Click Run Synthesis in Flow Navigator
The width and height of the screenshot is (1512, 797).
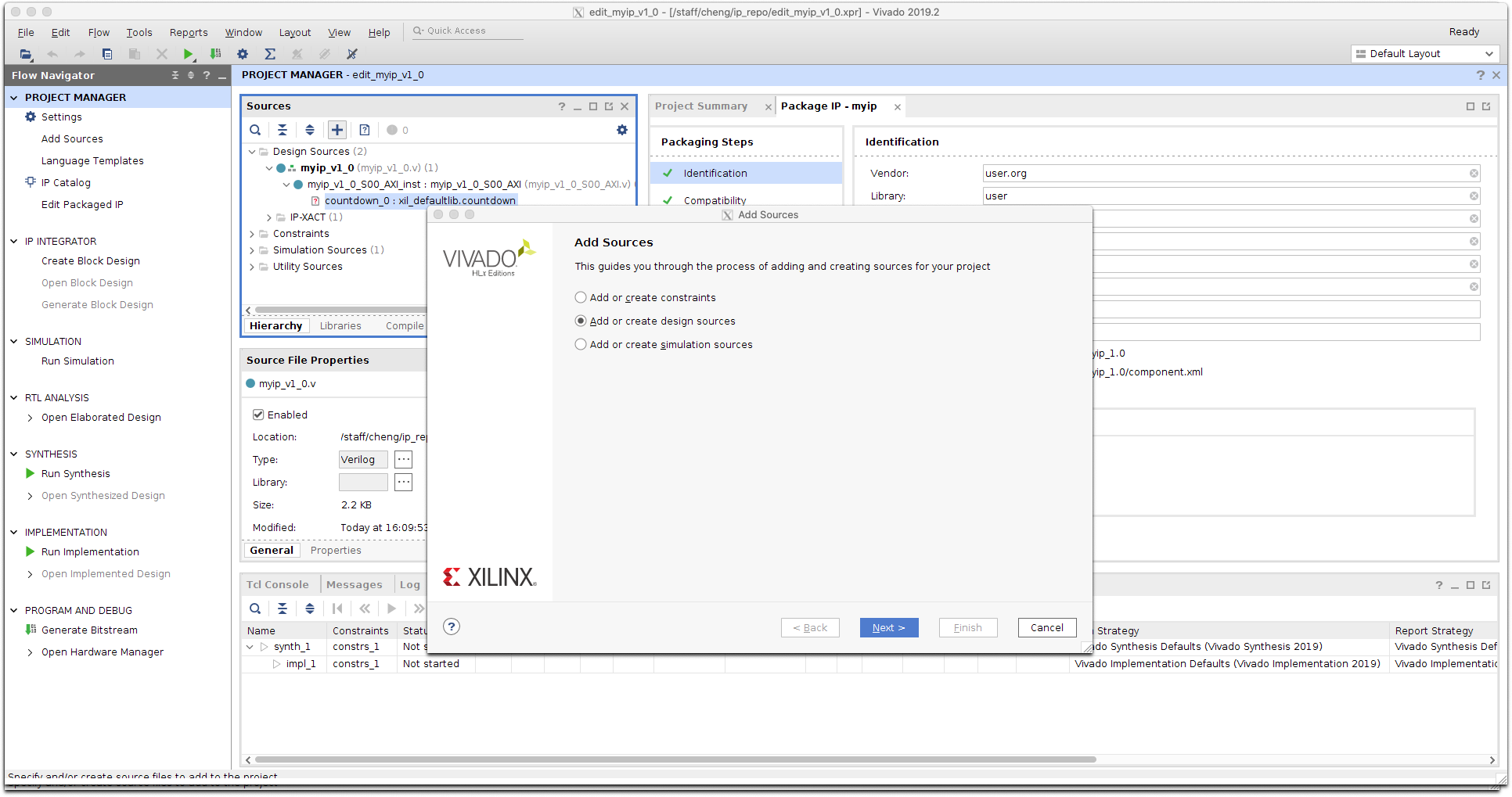point(76,474)
